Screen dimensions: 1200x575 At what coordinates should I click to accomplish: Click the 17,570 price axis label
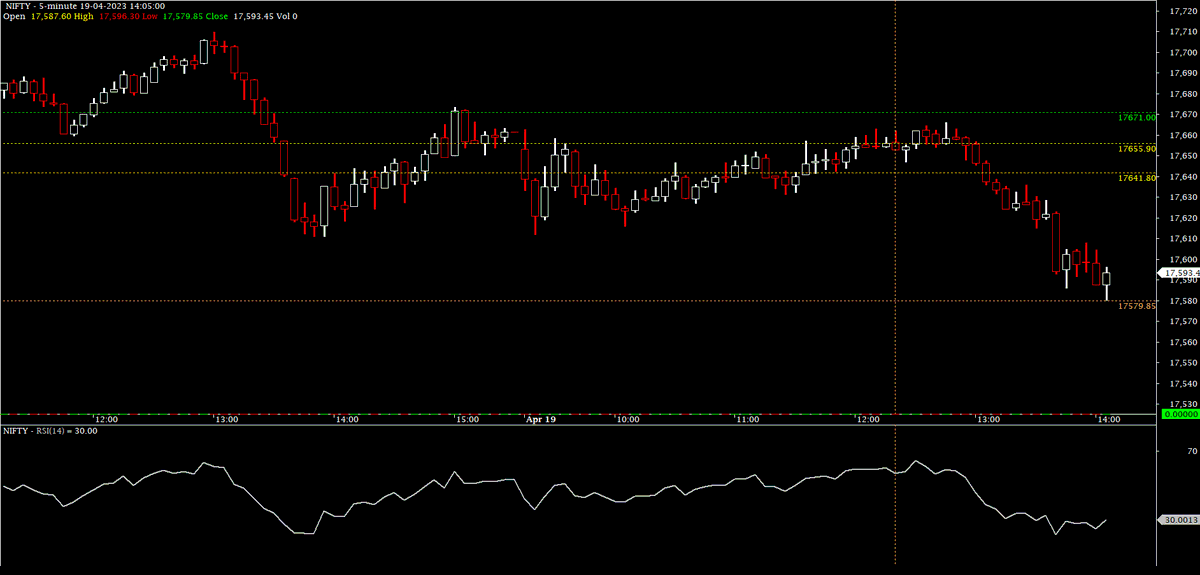1182,321
